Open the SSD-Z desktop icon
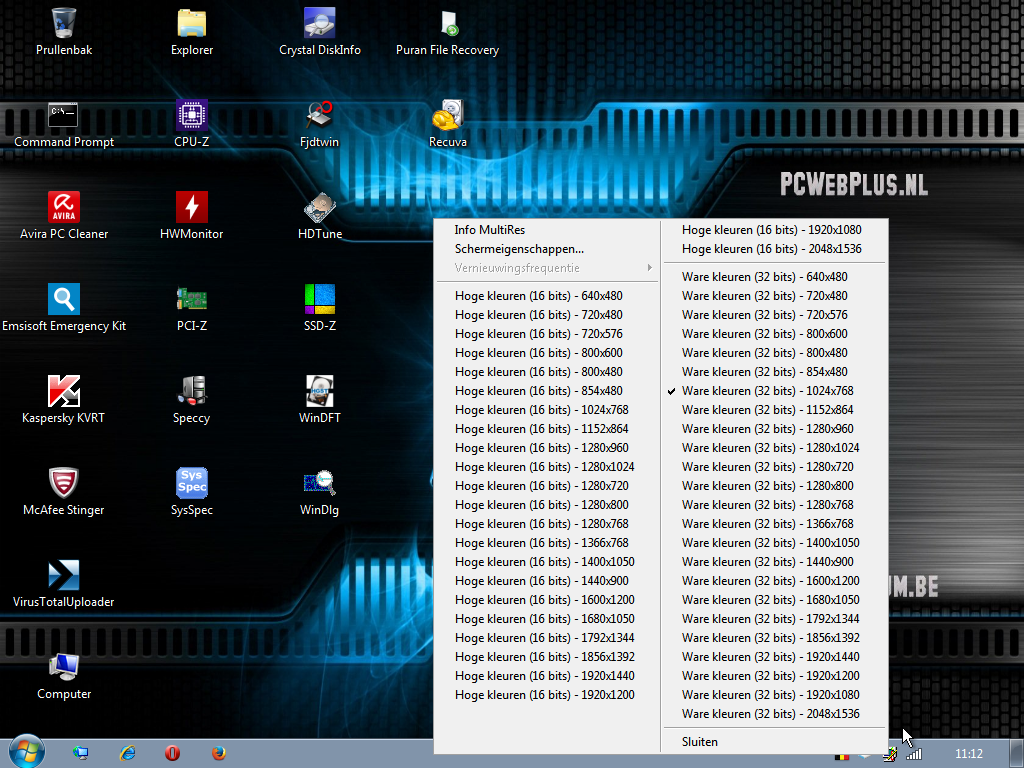The height and width of the screenshot is (768, 1024). [320, 300]
